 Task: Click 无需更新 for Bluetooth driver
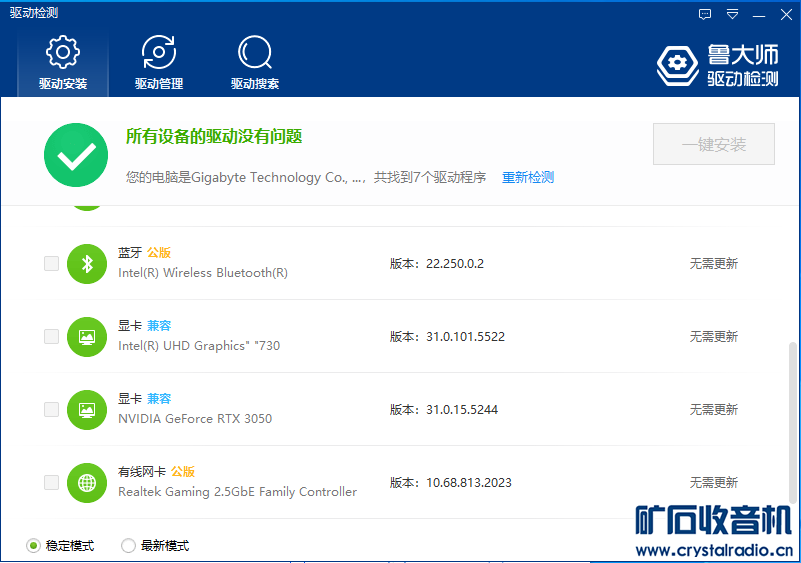tap(714, 264)
